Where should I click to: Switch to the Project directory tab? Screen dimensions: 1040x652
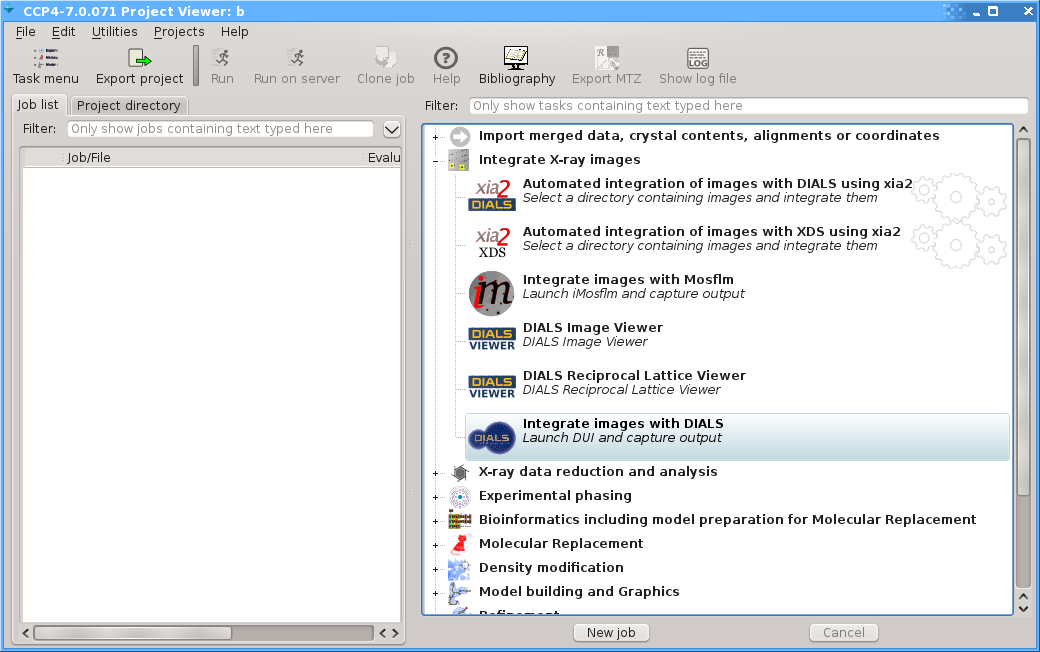coord(129,105)
